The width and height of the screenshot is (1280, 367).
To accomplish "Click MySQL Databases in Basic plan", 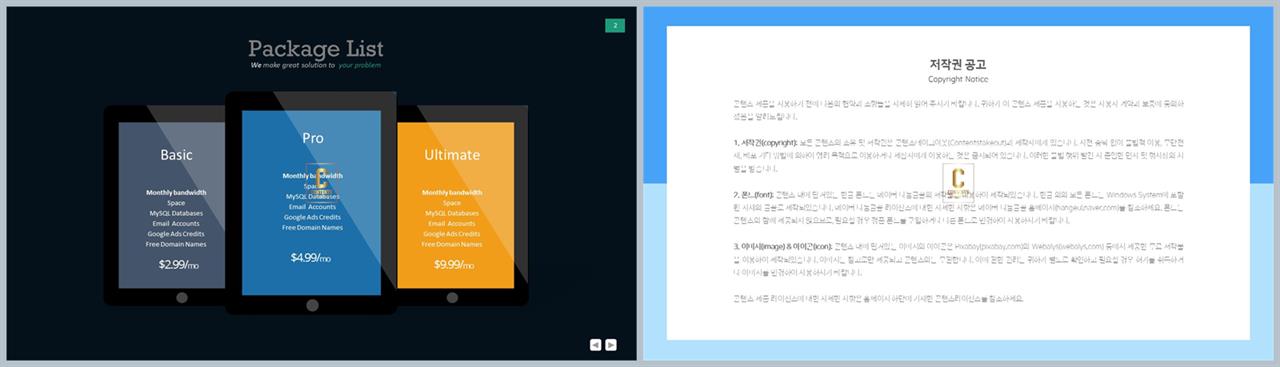I will coord(176,213).
